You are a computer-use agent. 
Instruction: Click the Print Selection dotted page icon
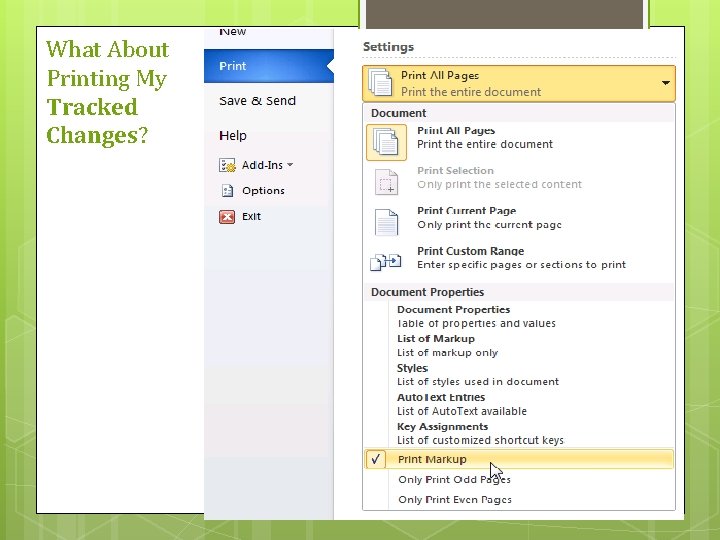[x=386, y=182]
